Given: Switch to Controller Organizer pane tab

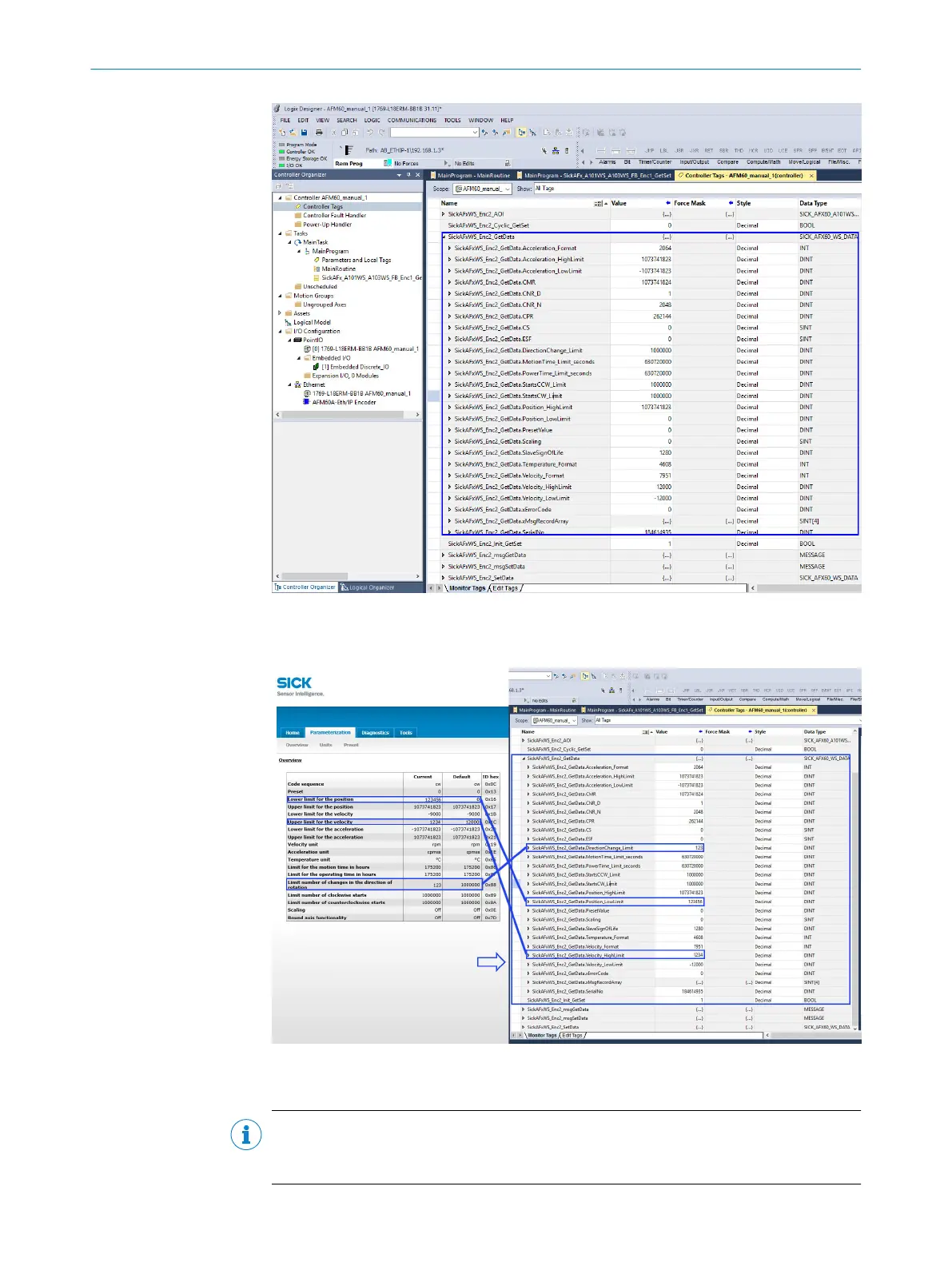Looking at the screenshot, I should tap(305, 587).
